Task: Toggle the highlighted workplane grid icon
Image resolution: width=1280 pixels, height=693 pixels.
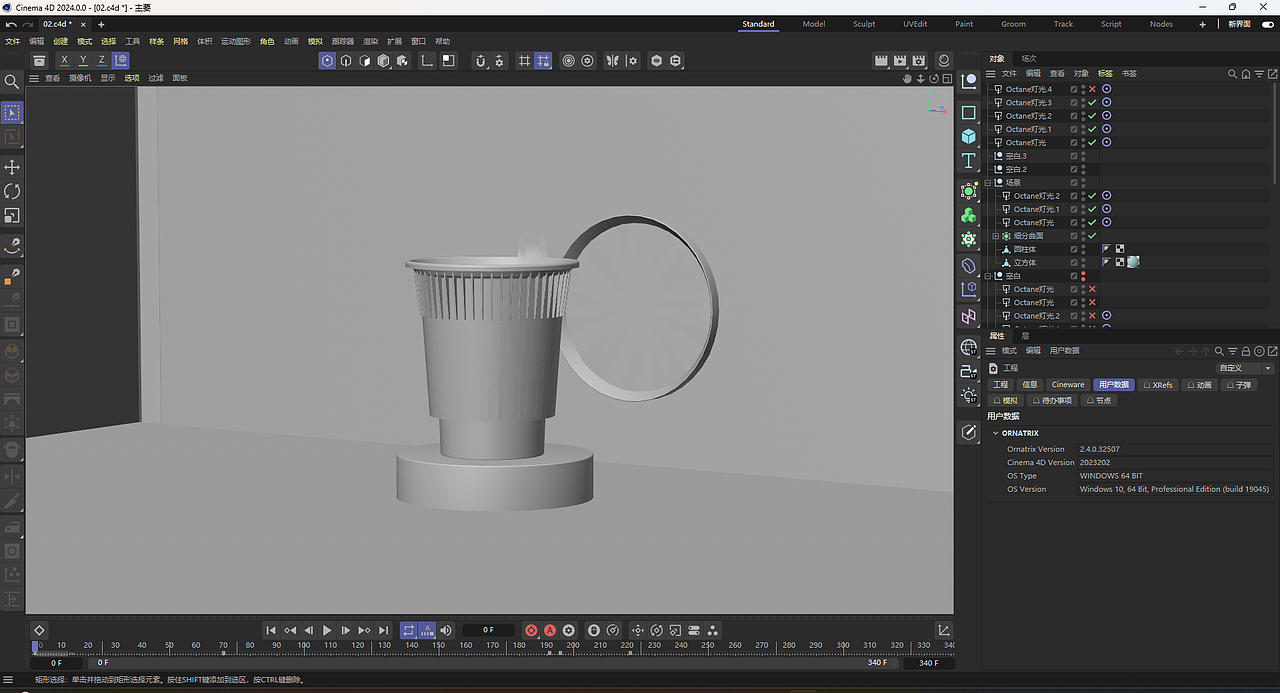Action: click(543, 61)
